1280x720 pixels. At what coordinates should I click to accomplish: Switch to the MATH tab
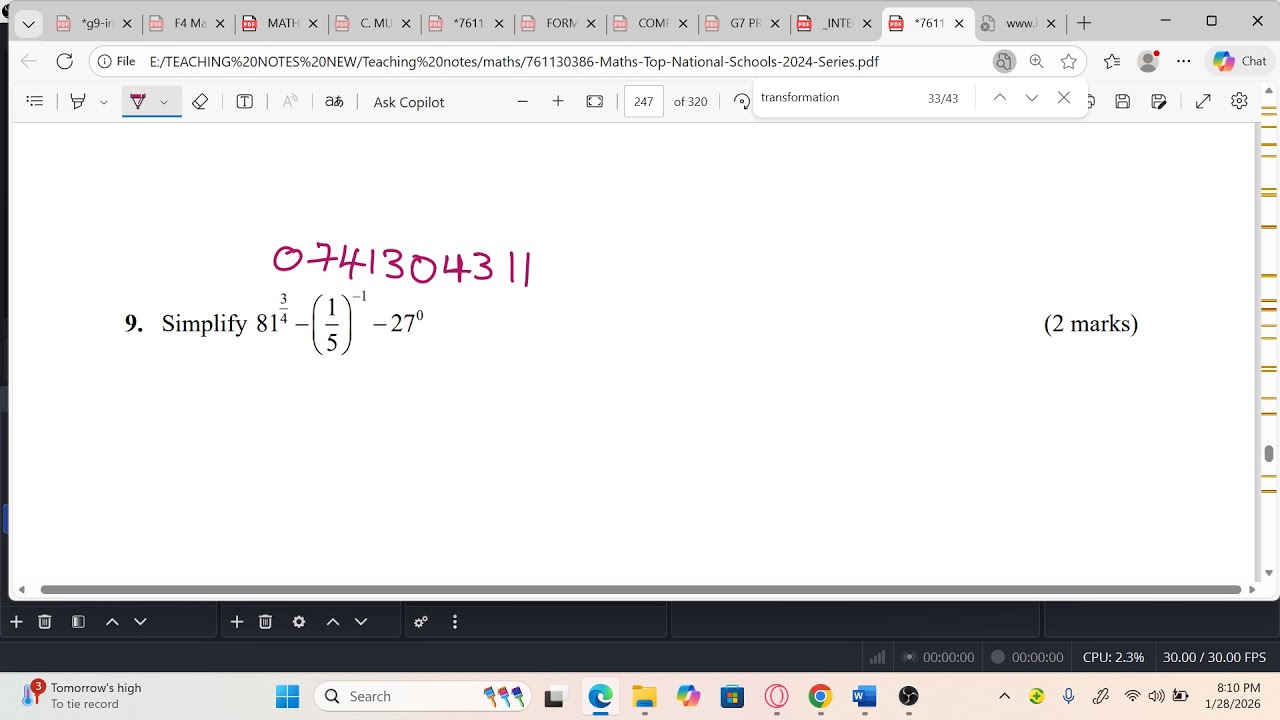click(281, 23)
